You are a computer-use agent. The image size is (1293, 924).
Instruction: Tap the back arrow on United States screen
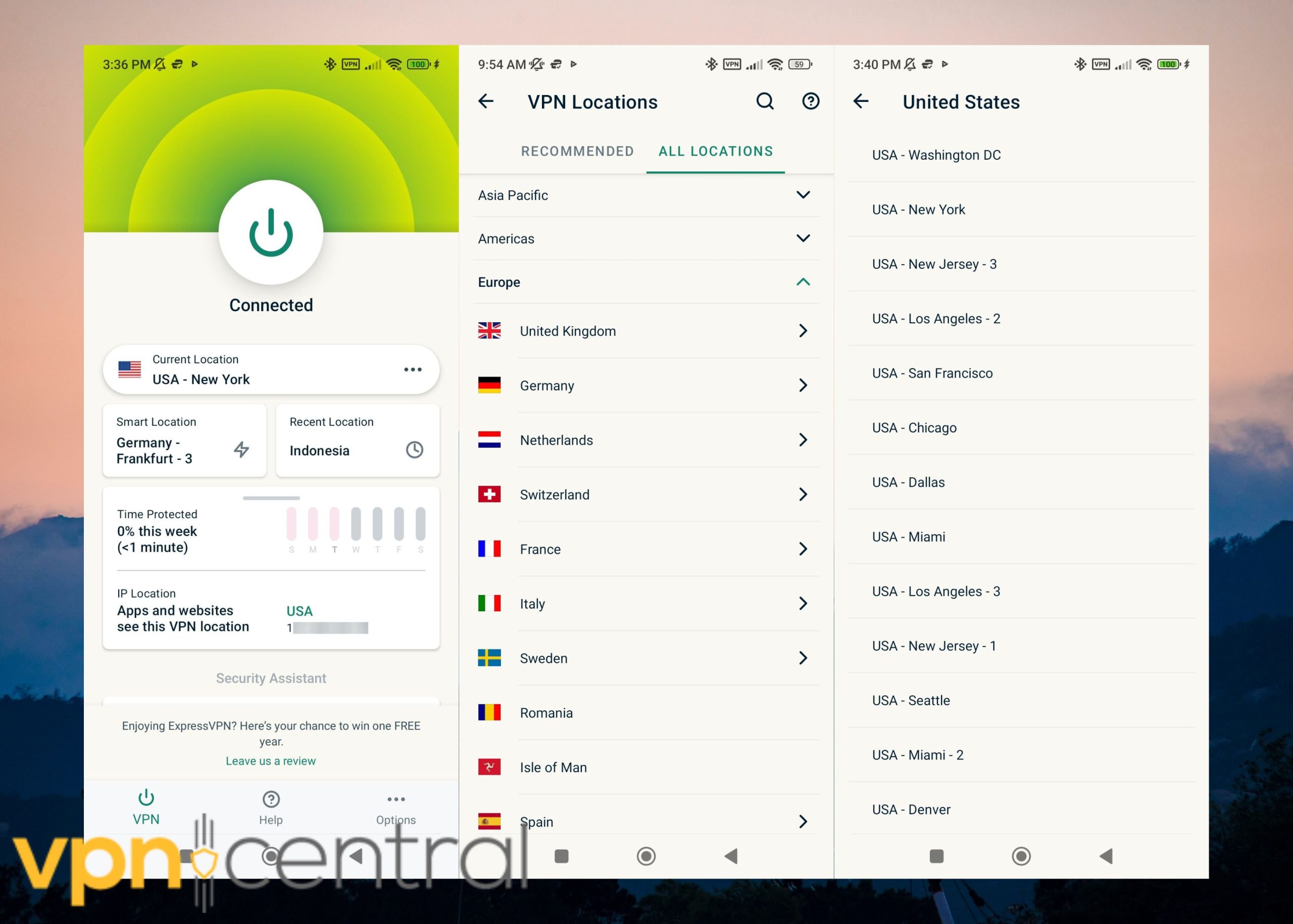click(x=861, y=102)
